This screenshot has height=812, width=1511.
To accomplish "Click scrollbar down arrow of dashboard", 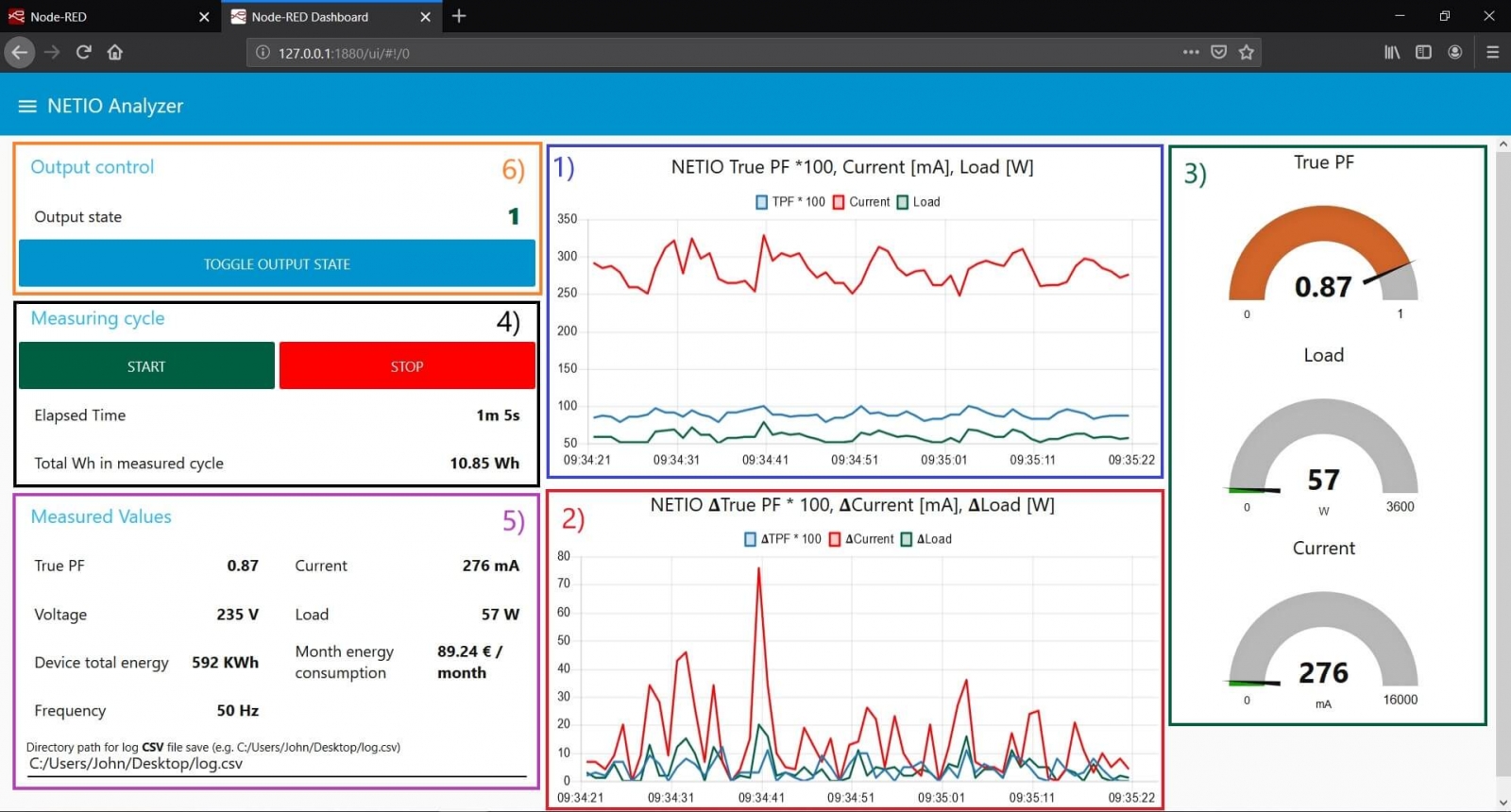I will pos(1503,803).
